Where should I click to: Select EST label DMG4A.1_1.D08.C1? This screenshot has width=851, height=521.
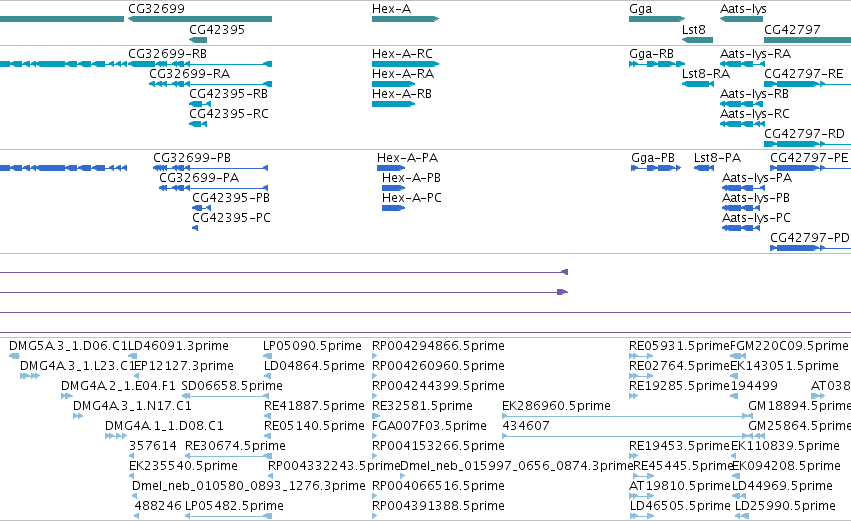click(164, 426)
